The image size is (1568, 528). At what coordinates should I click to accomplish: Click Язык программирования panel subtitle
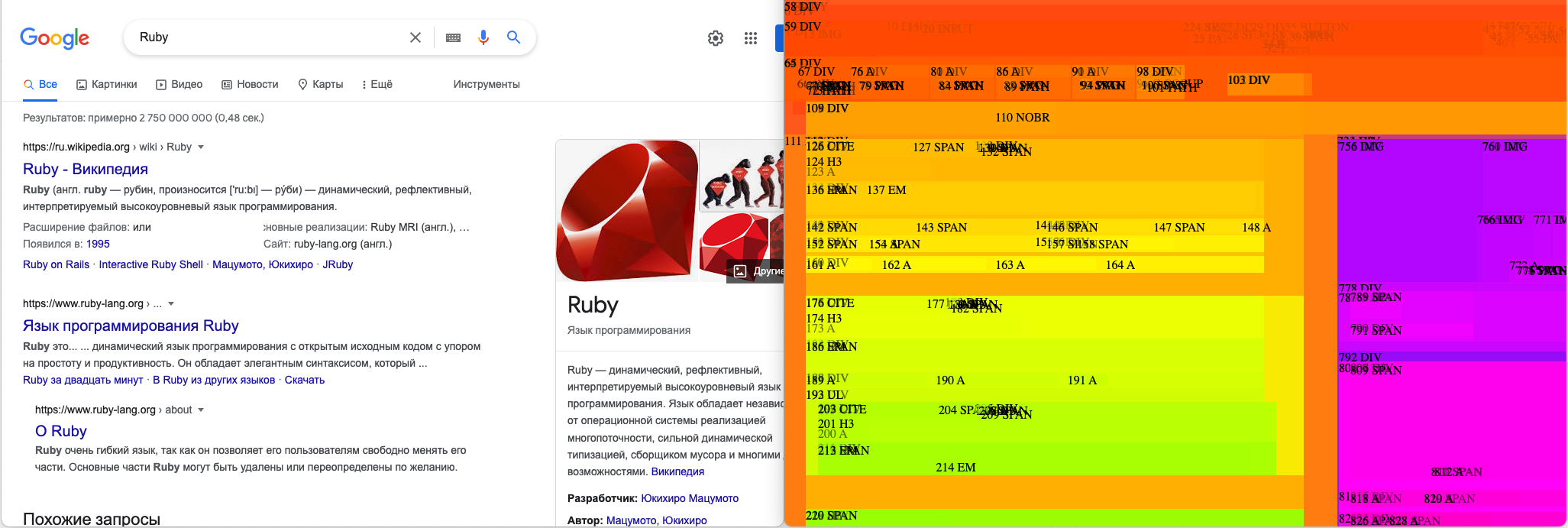point(629,330)
